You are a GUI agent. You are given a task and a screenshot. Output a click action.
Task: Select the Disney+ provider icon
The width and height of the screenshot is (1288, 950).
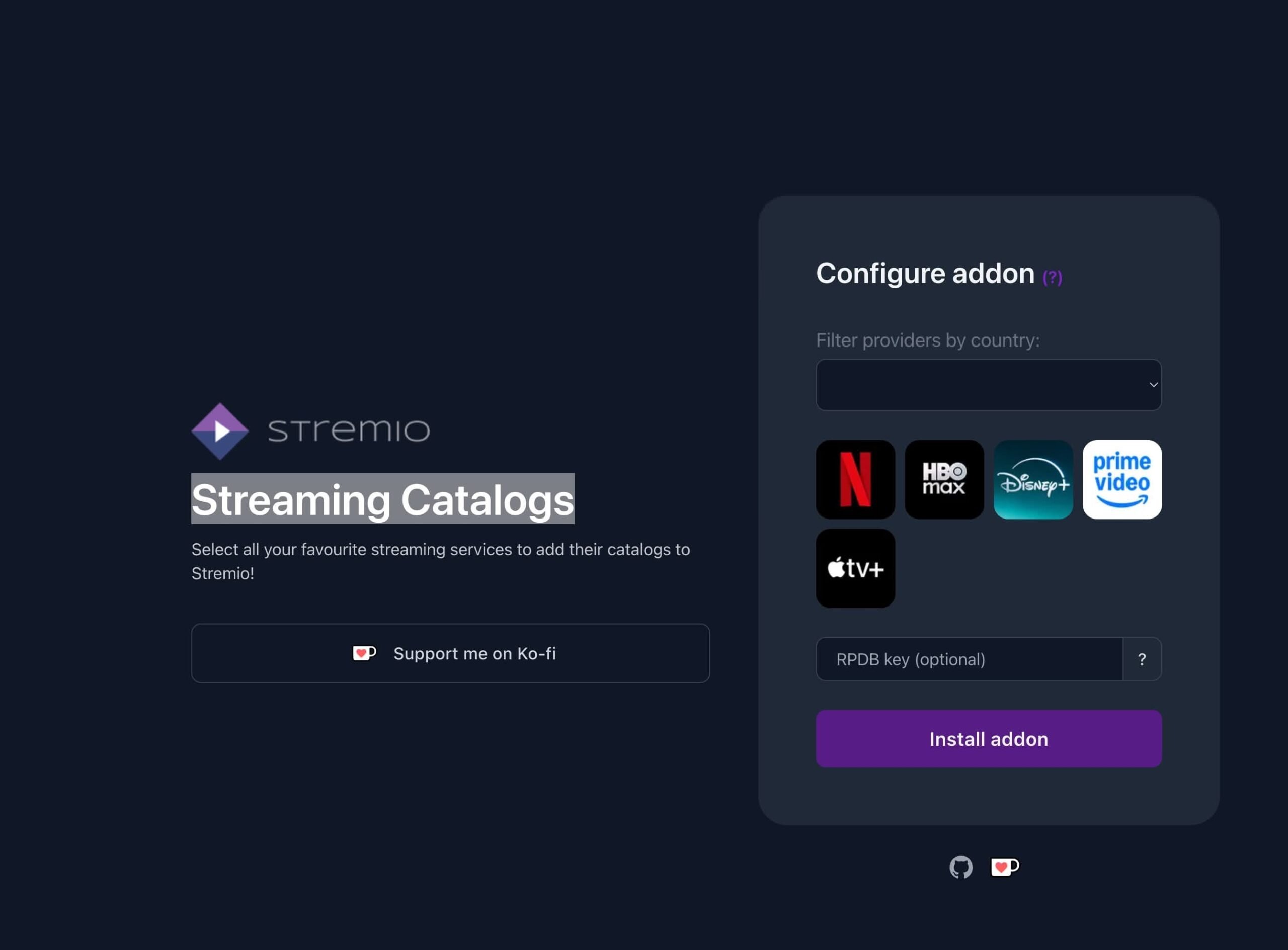(1033, 479)
